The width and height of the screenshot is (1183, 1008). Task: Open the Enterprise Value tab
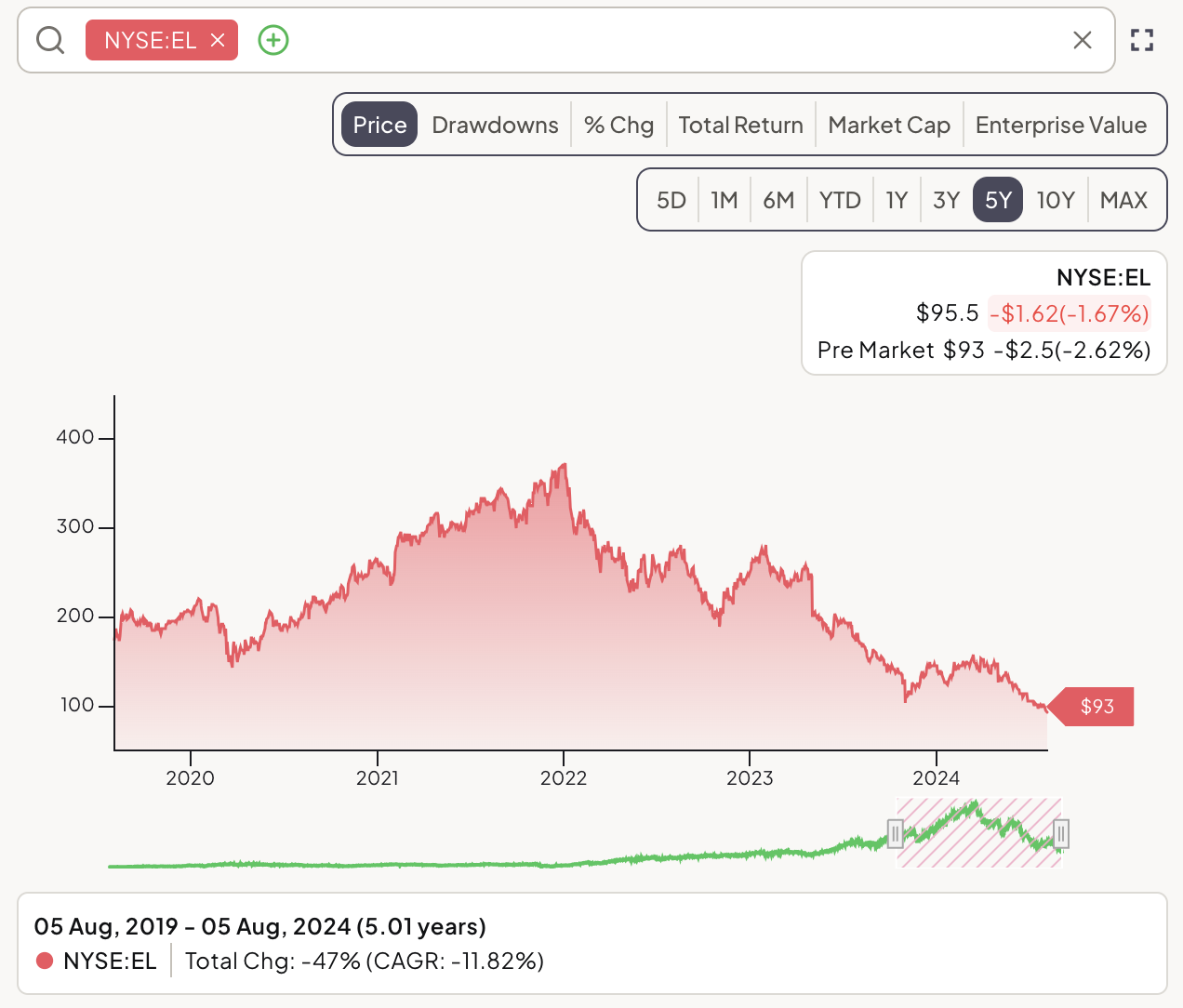coord(1061,125)
